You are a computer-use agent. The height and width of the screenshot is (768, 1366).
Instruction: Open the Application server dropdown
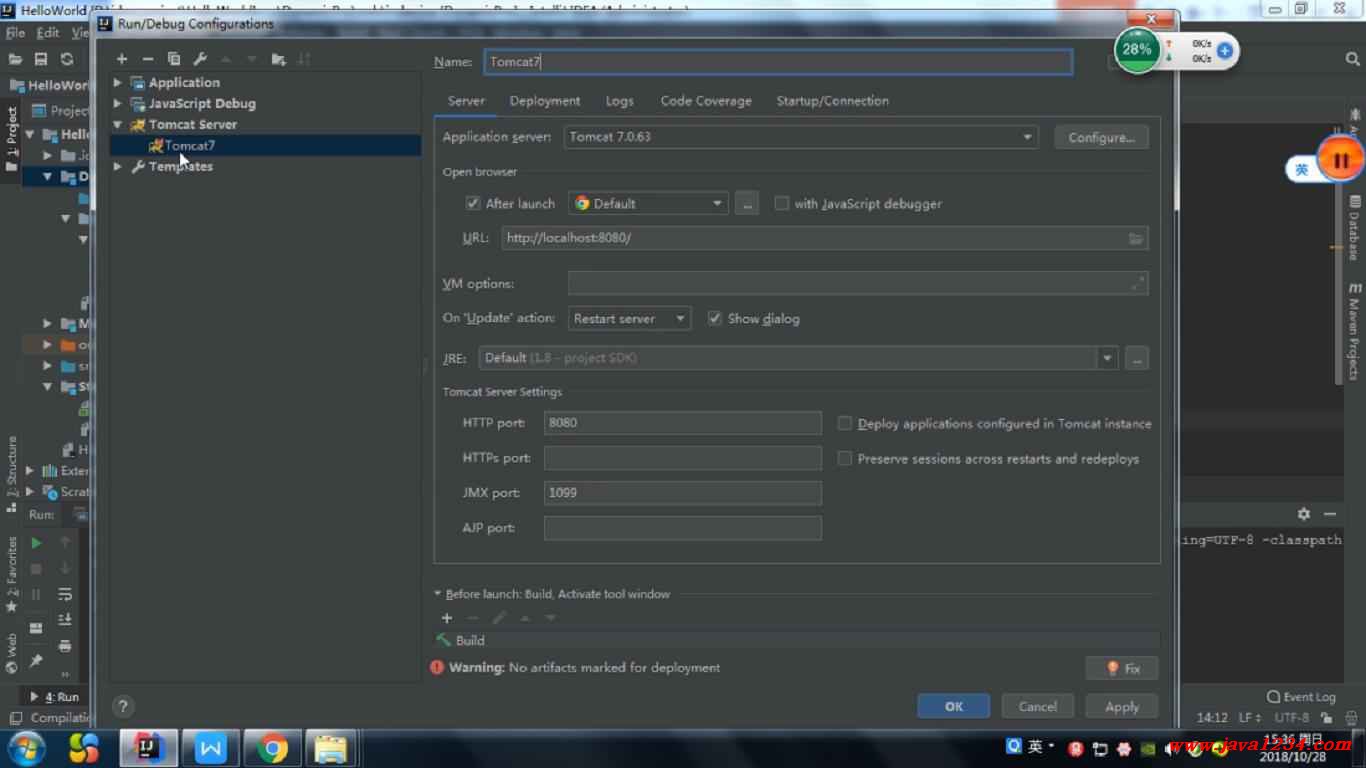click(x=801, y=137)
